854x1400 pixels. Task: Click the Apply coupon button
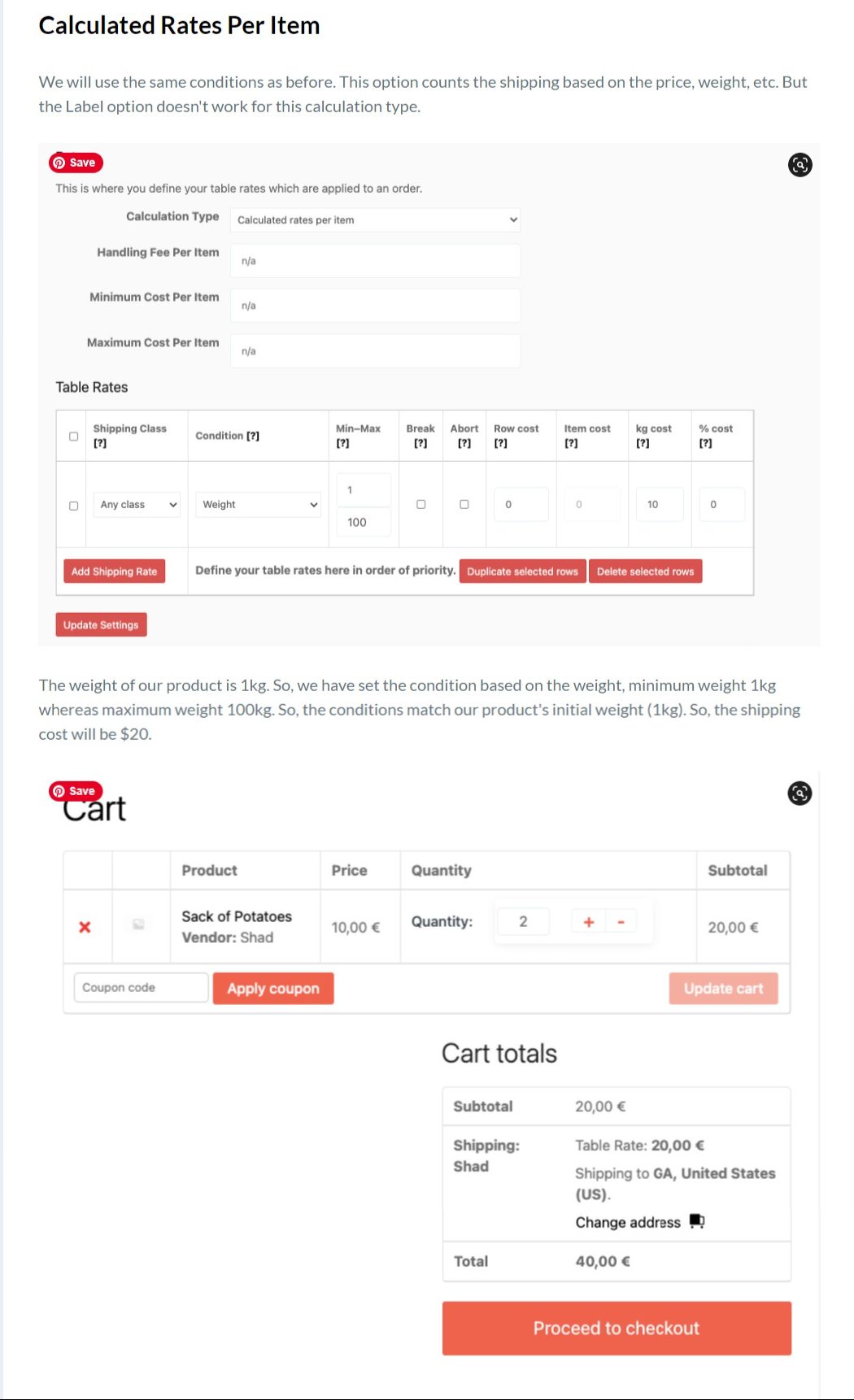(273, 989)
